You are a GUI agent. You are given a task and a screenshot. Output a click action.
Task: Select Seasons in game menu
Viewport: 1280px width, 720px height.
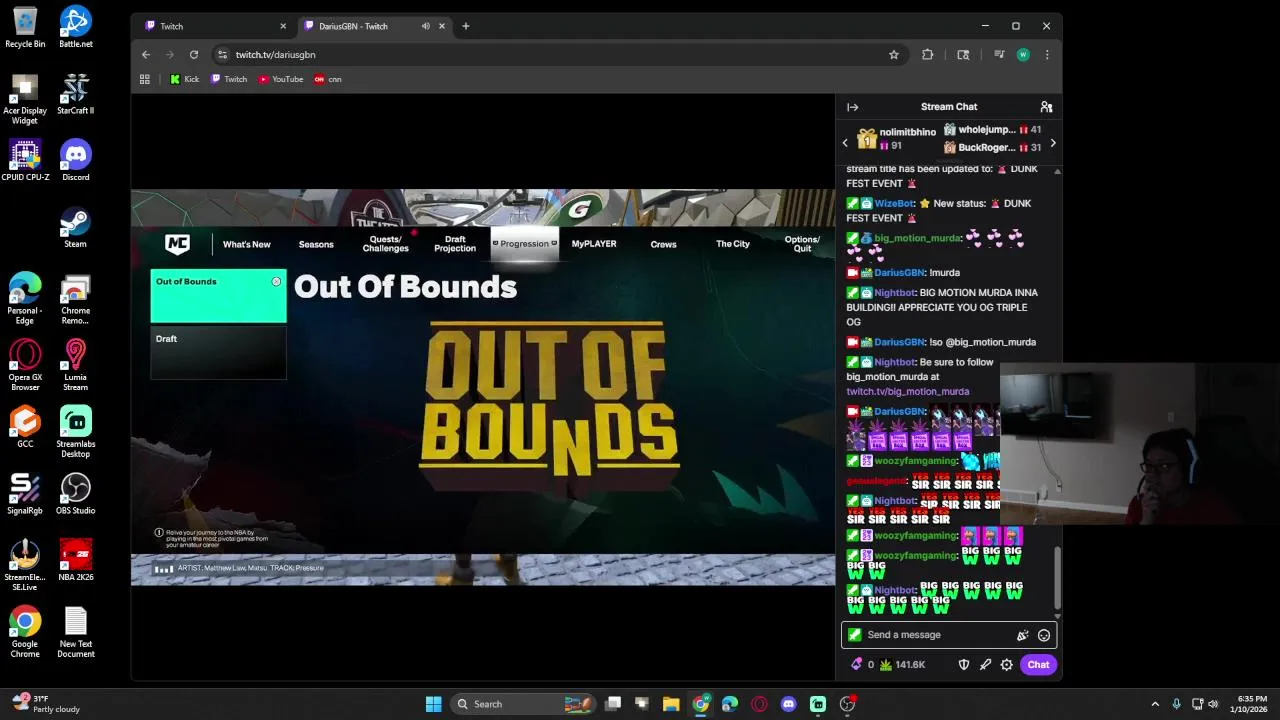pyautogui.click(x=316, y=244)
